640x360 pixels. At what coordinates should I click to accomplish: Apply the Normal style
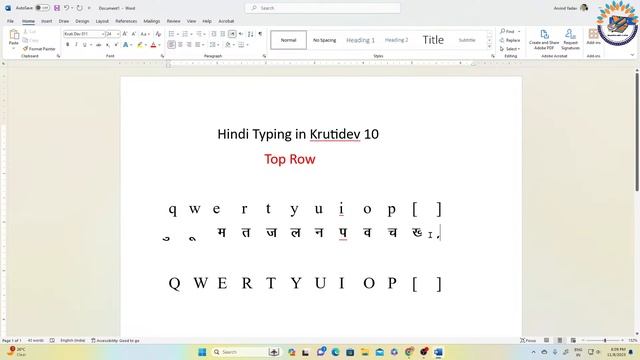pyautogui.click(x=288, y=40)
